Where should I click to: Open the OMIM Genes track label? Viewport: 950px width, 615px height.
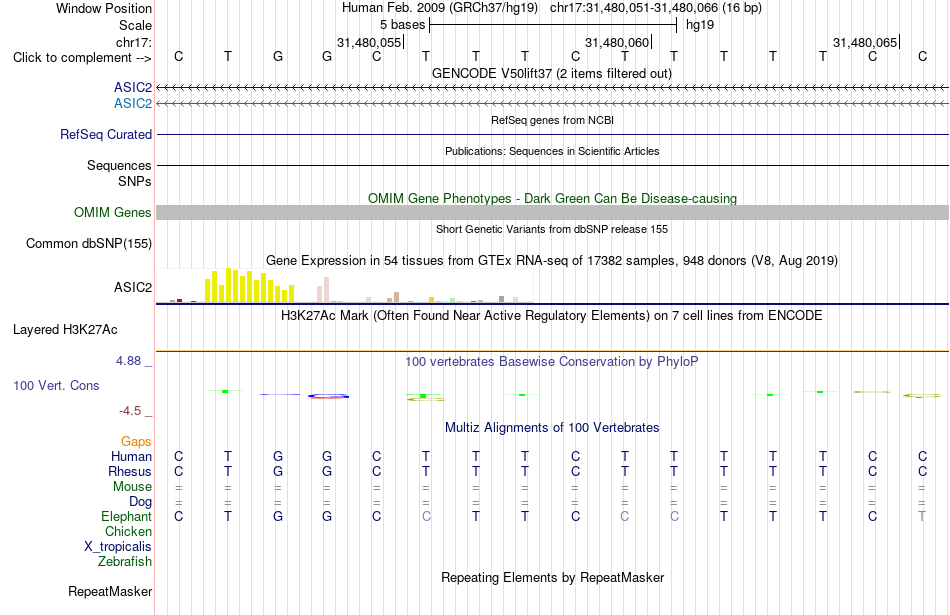112,213
